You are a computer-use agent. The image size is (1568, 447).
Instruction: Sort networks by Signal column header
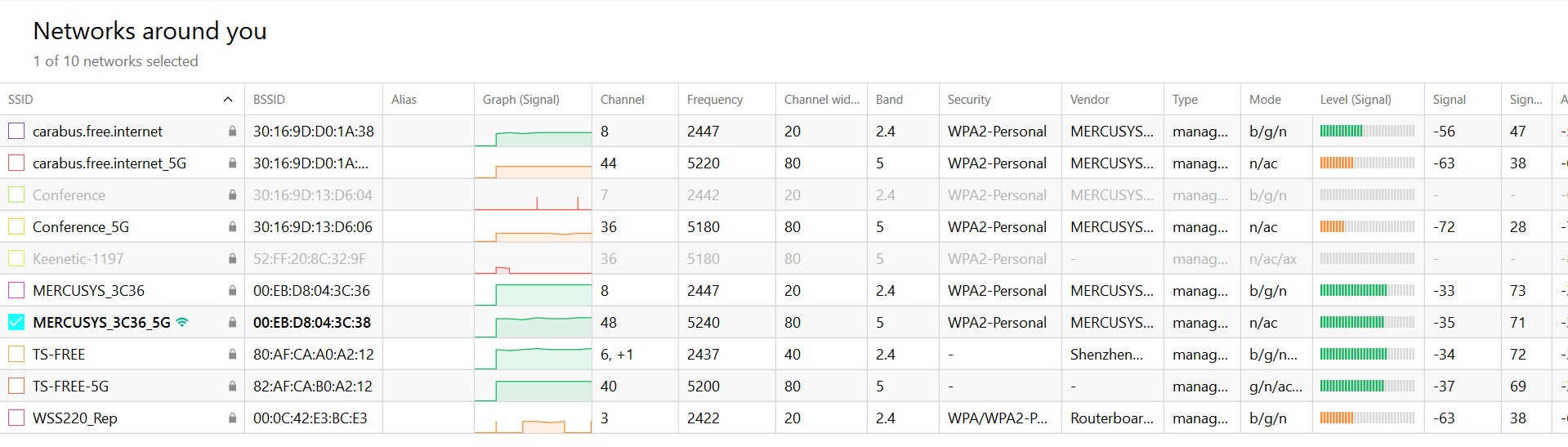tap(1449, 100)
